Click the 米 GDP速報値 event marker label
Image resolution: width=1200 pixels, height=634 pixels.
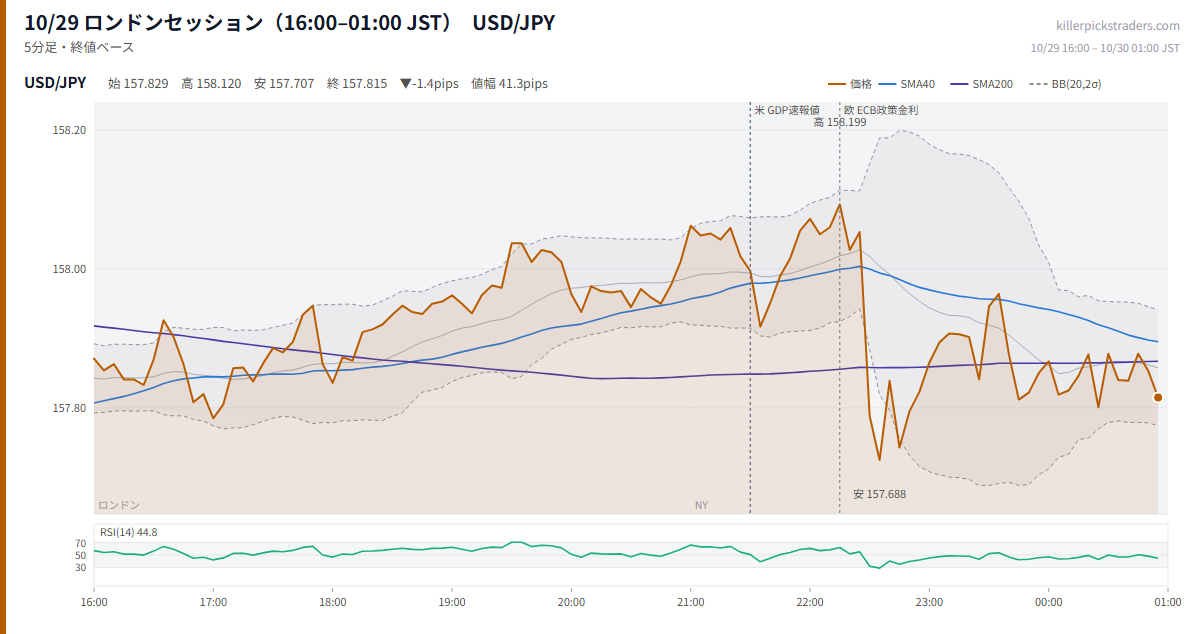787,110
